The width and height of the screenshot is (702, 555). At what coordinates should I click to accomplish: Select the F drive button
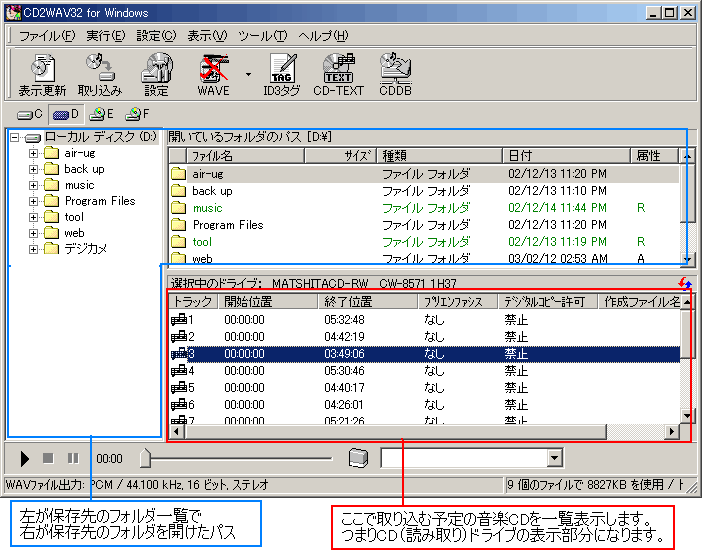[137, 114]
